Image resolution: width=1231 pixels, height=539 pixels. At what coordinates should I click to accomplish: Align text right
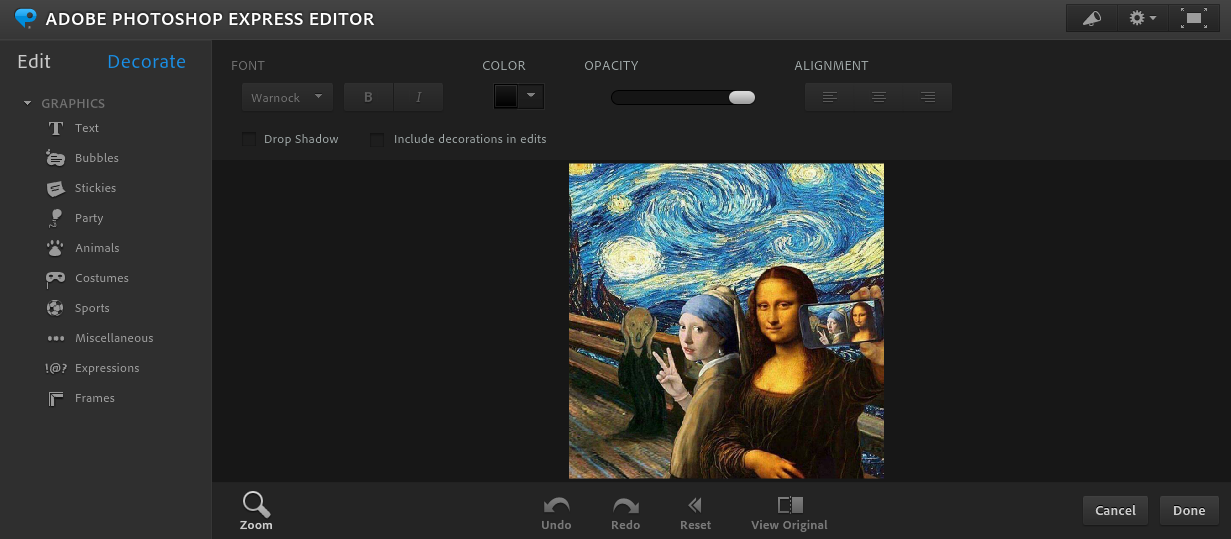pyautogui.click(x=928, y=97)
